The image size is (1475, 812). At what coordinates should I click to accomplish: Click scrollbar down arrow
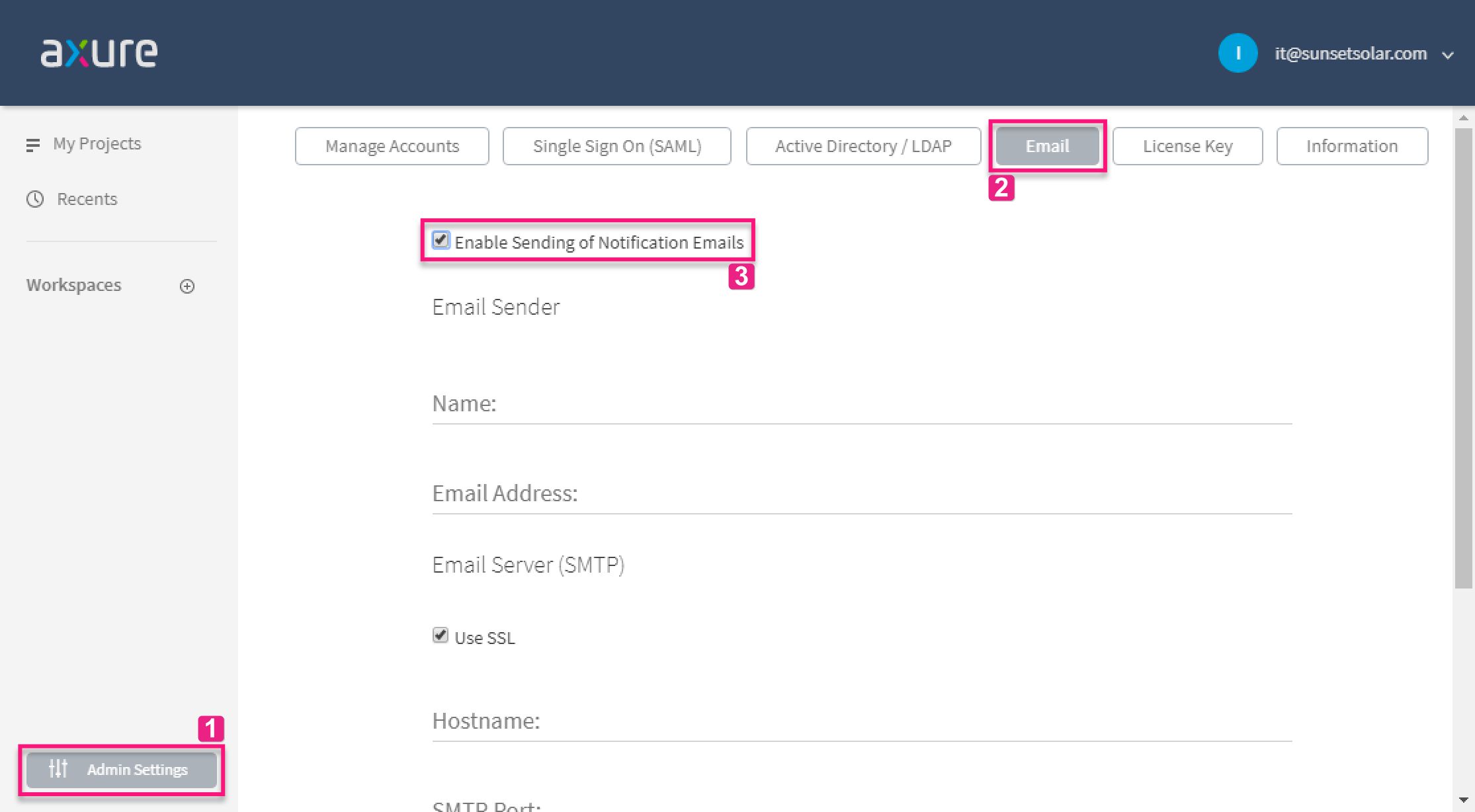tap(1463, 801)
